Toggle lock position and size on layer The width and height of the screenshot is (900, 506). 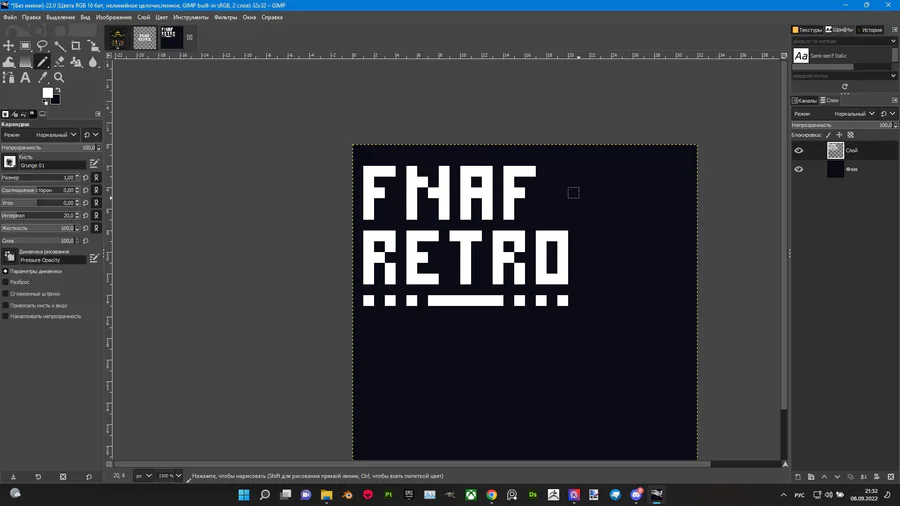click(839, 135)
